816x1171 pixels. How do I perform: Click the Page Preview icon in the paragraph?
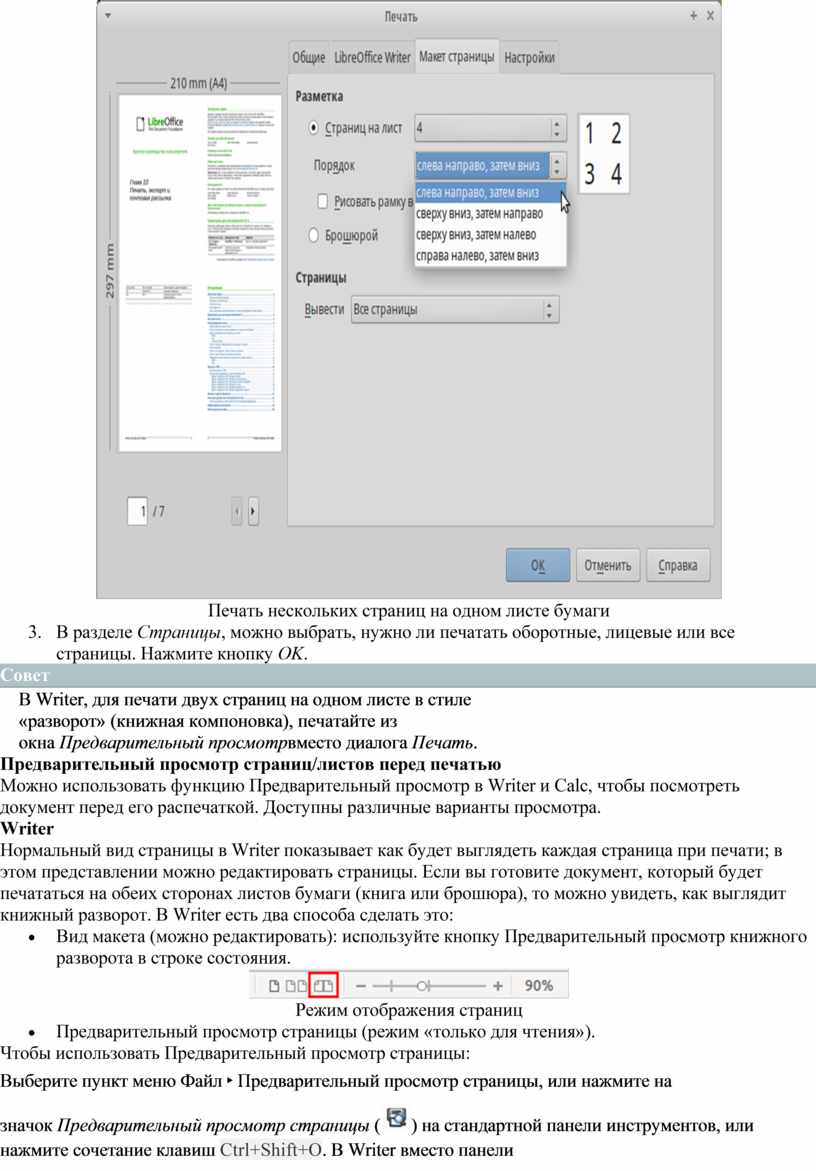pos(396,1119)
